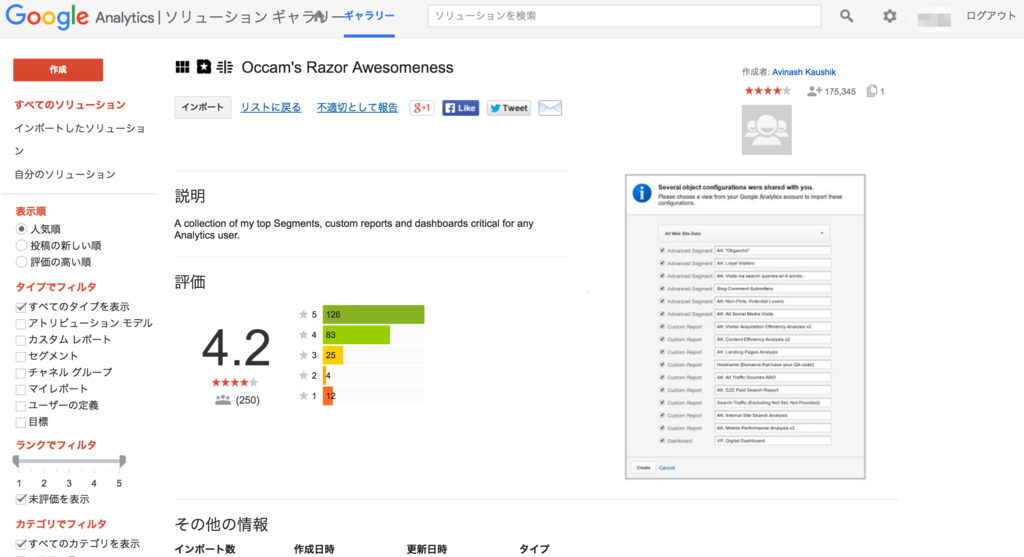
Task: Open すべてのソリューション in sidebar
Action: pyautogui.click(x=70, y=104)
